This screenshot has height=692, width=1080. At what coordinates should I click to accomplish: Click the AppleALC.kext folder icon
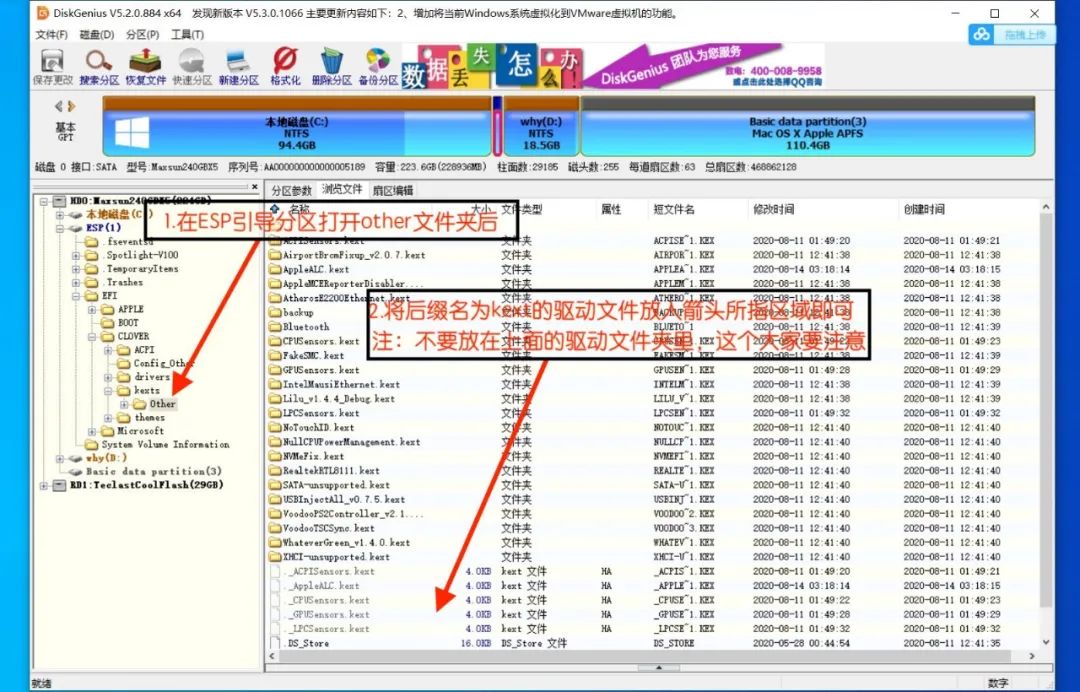[x=275, y=269]
